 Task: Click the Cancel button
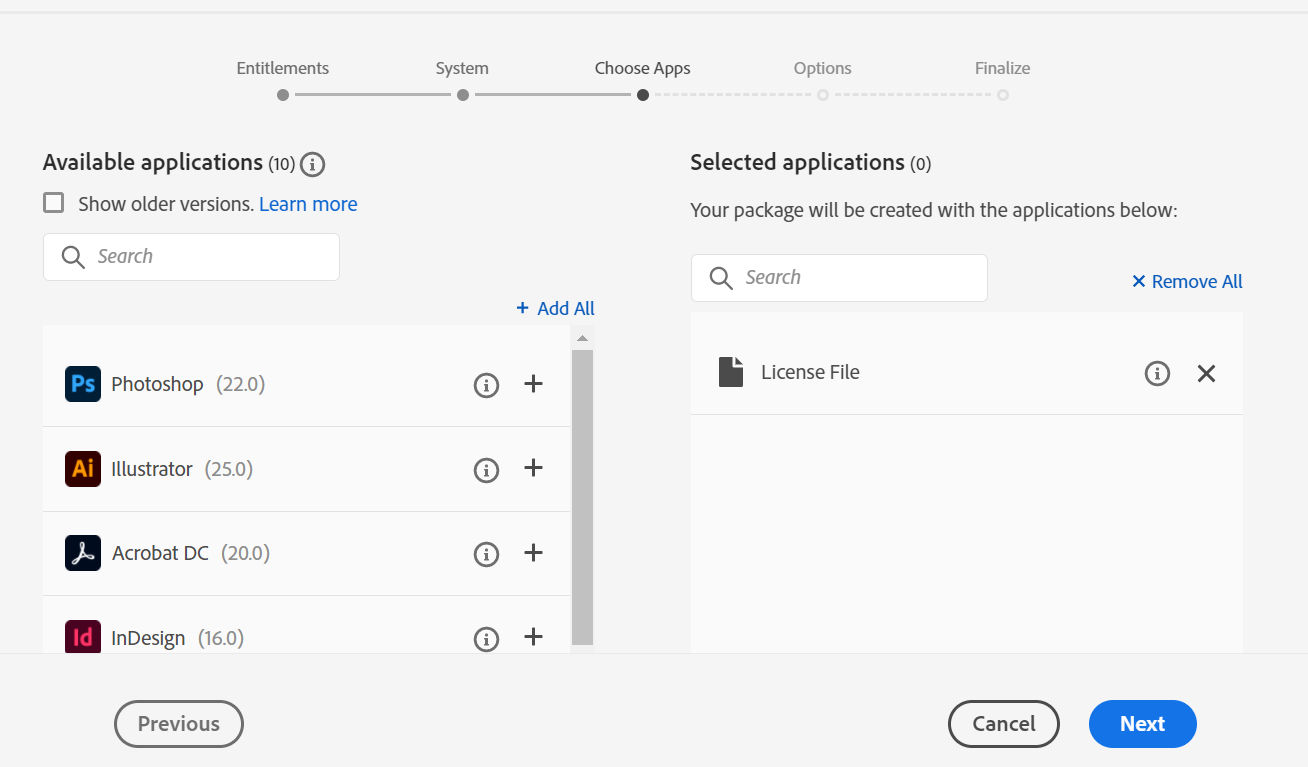pos(1004,724)
